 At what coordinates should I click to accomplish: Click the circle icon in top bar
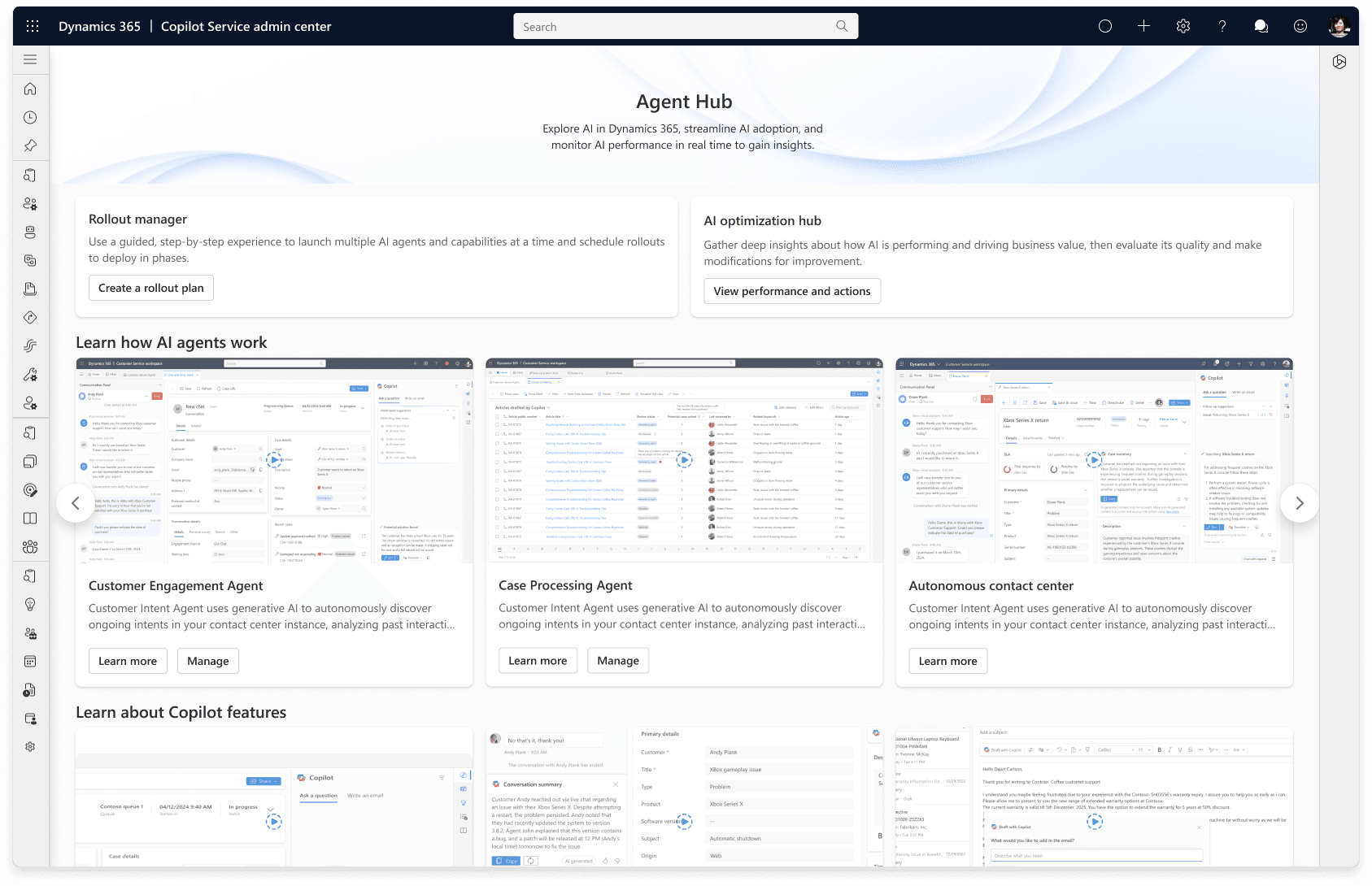click(x=1104, y=26)
